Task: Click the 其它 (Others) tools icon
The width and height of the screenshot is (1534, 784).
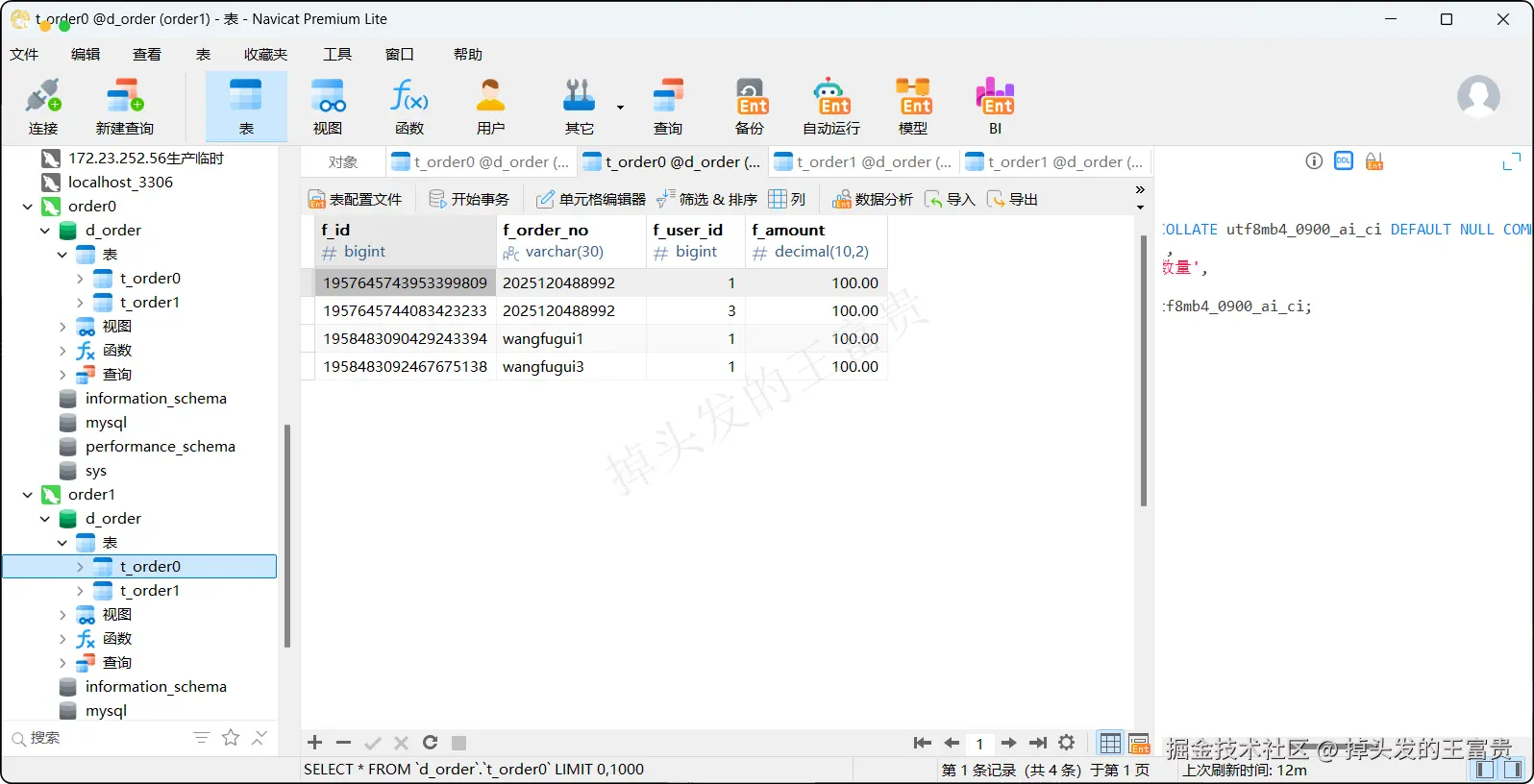Action: click(579, 107)
